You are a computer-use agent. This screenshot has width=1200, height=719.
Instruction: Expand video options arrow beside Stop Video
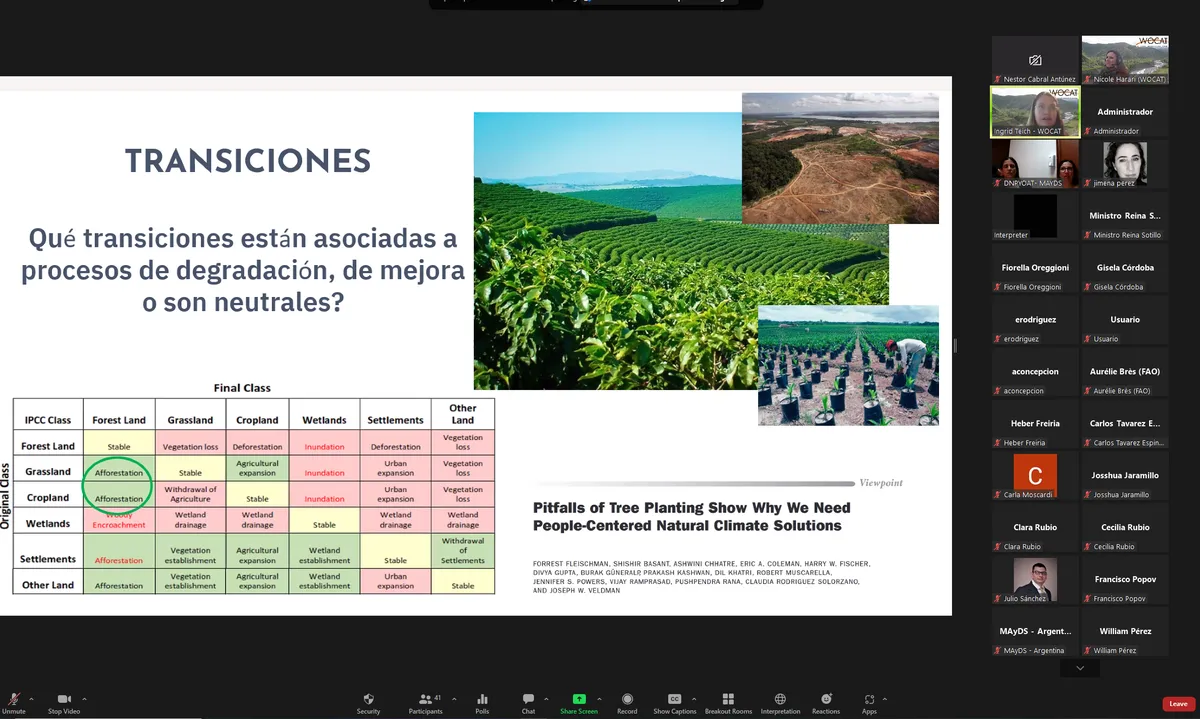pyautogui.click(x=84, y=699)
